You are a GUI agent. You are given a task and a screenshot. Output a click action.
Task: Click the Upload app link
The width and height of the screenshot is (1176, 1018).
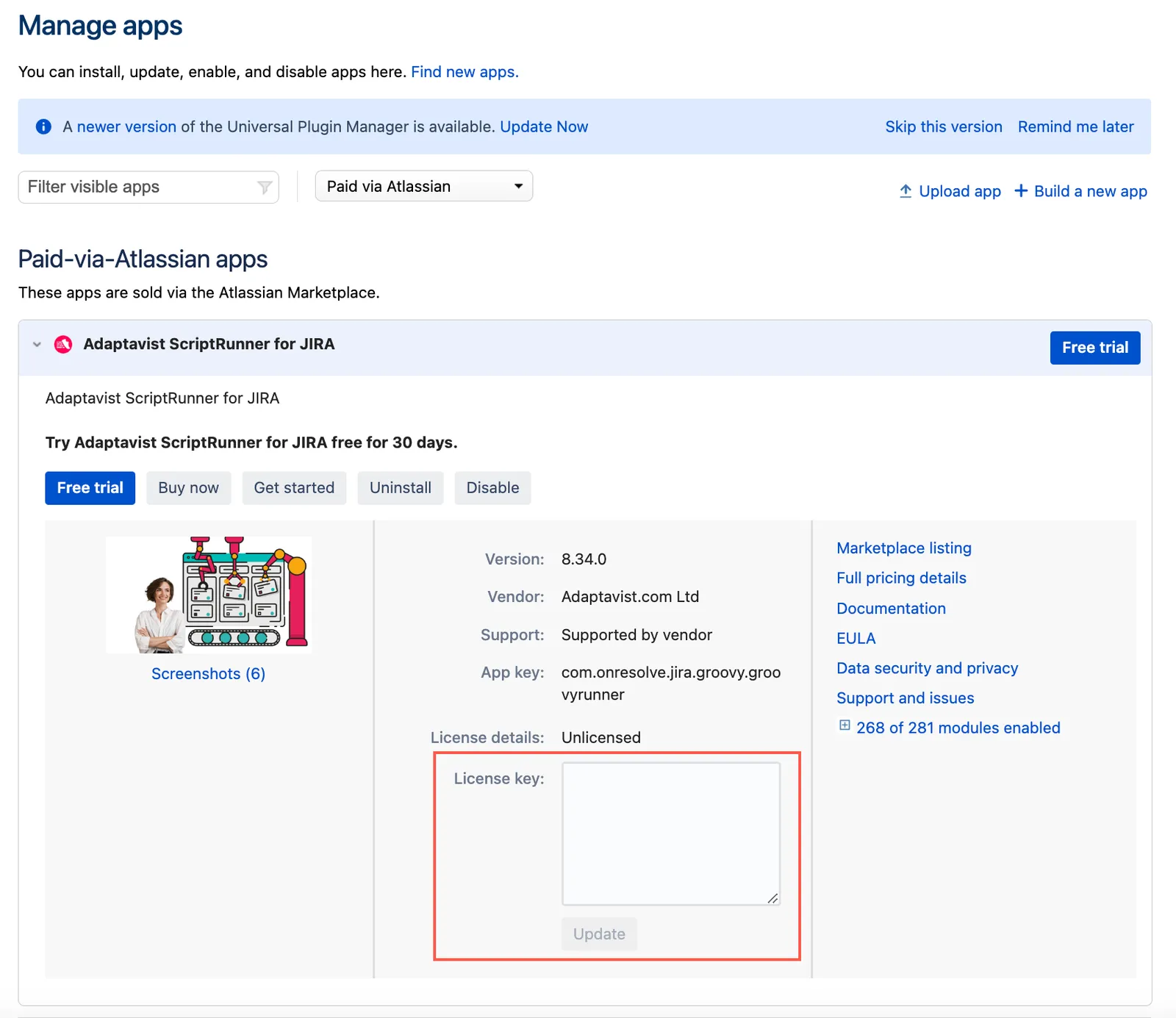[960, 191]
